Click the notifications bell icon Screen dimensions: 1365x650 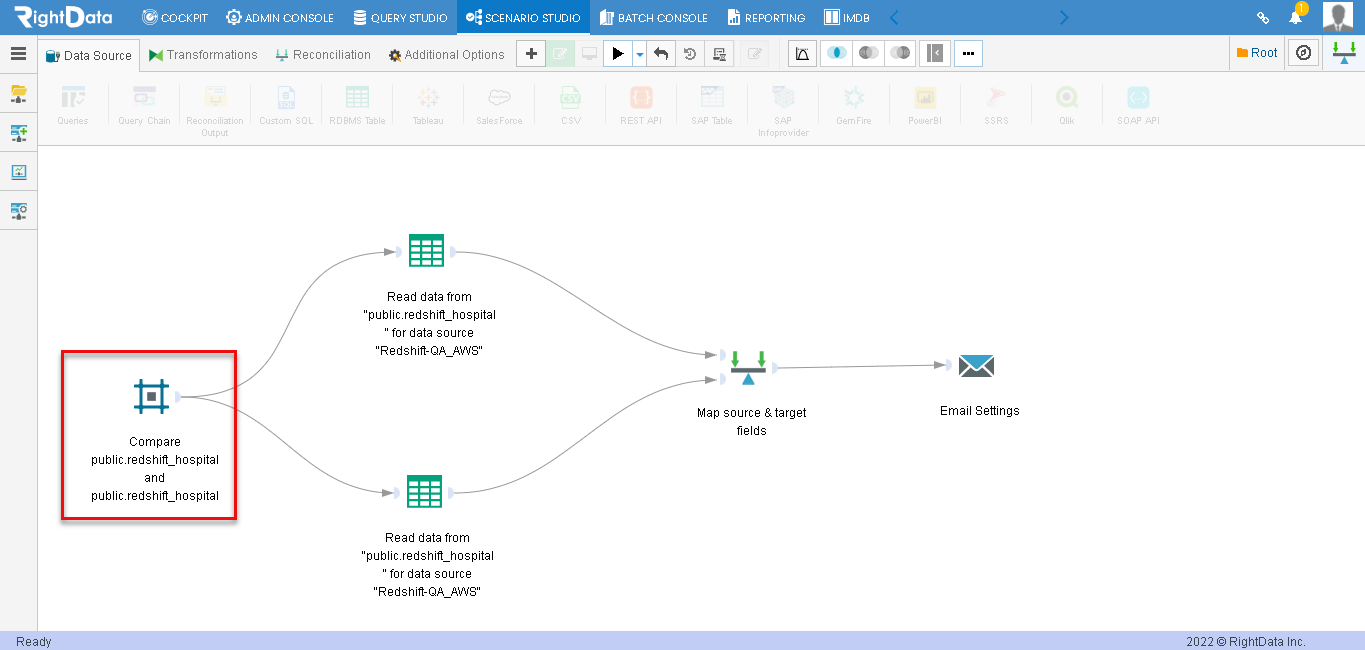point(1295,17)
